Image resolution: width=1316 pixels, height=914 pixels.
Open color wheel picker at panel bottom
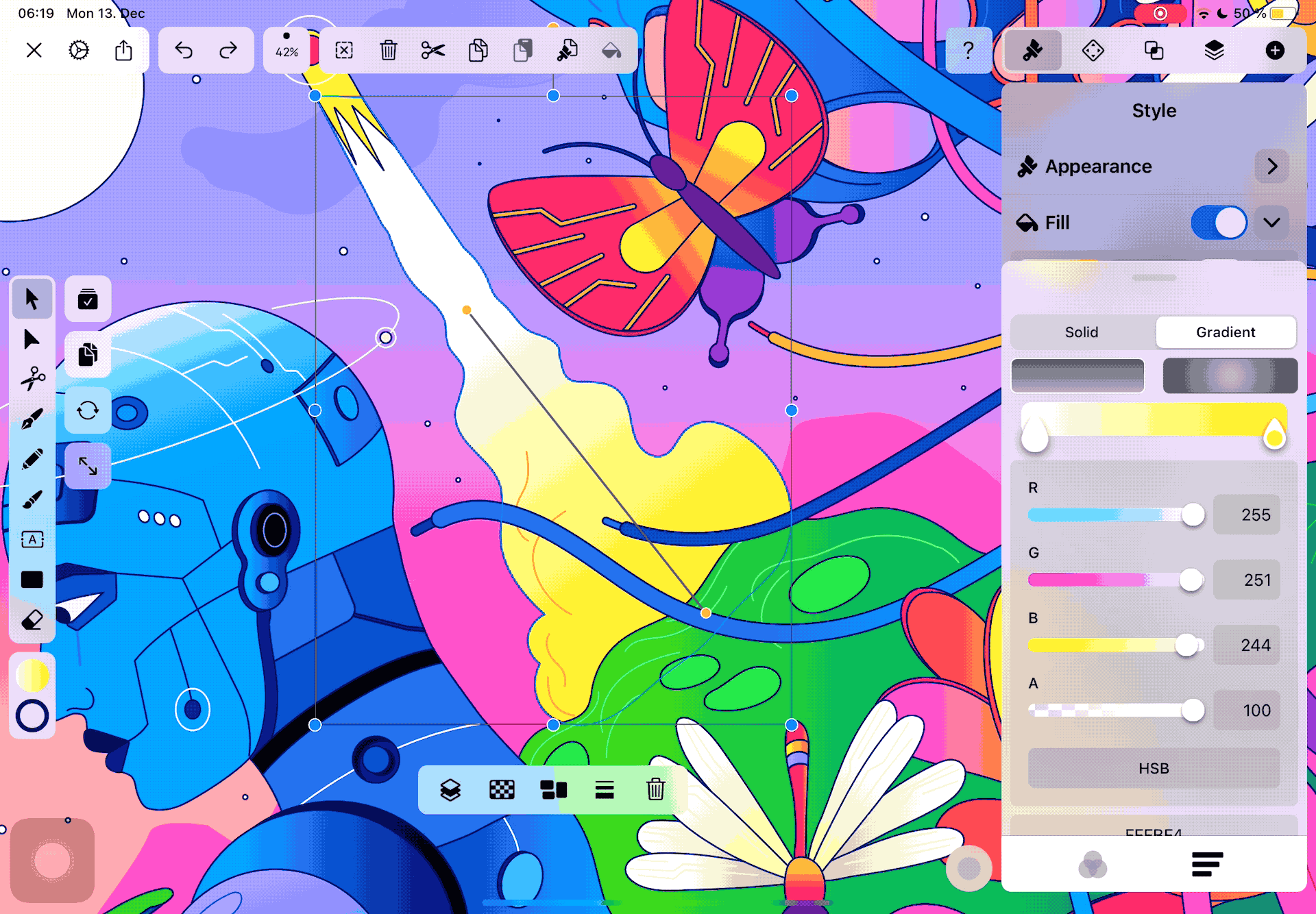click(x=1093, y=865)
